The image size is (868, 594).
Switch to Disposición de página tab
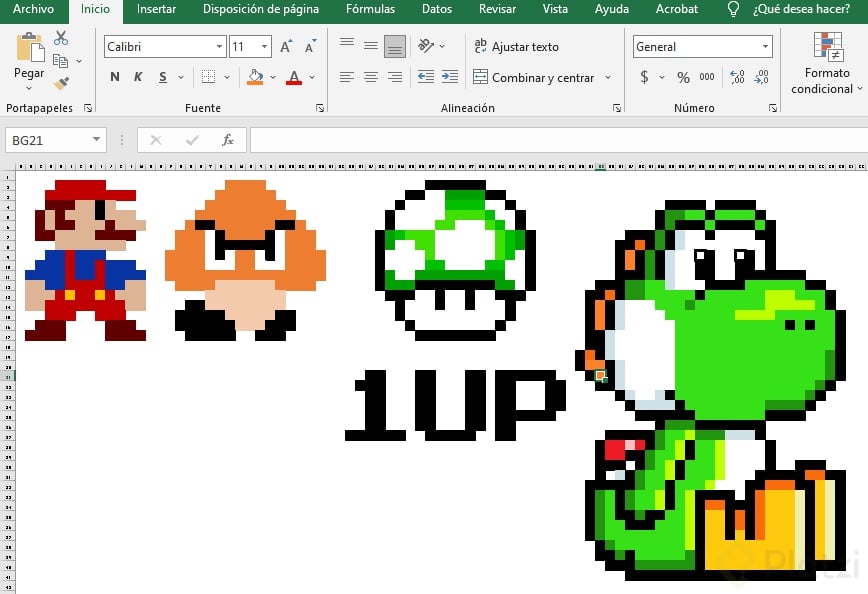261,9
